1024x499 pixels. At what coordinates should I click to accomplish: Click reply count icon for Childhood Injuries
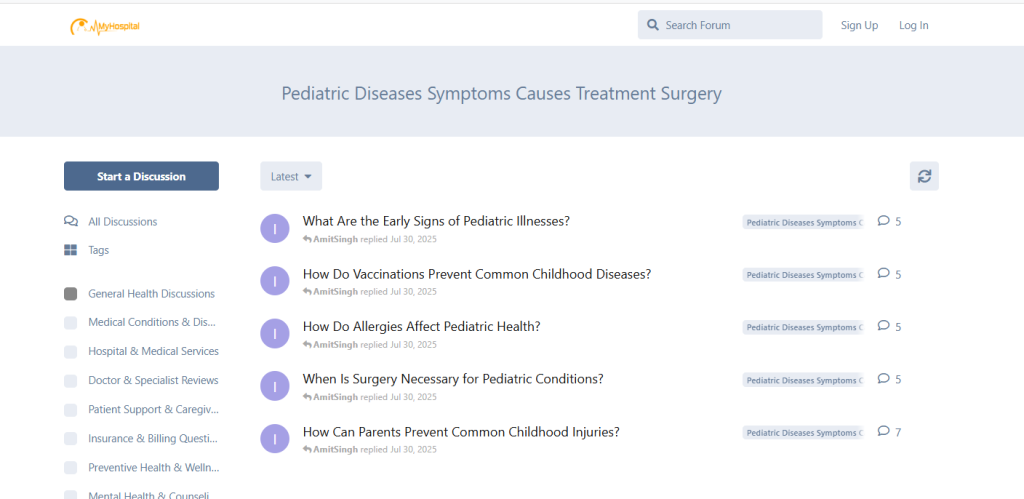click(883, 432)
